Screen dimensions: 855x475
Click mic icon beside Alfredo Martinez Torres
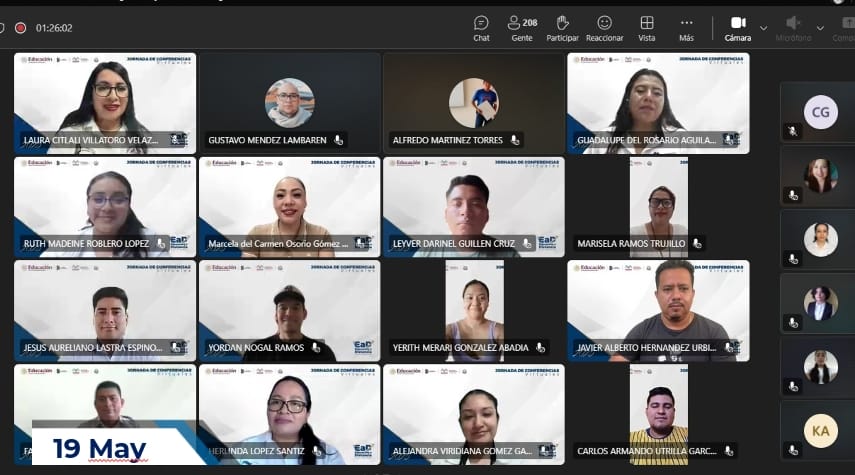[514, 140]
